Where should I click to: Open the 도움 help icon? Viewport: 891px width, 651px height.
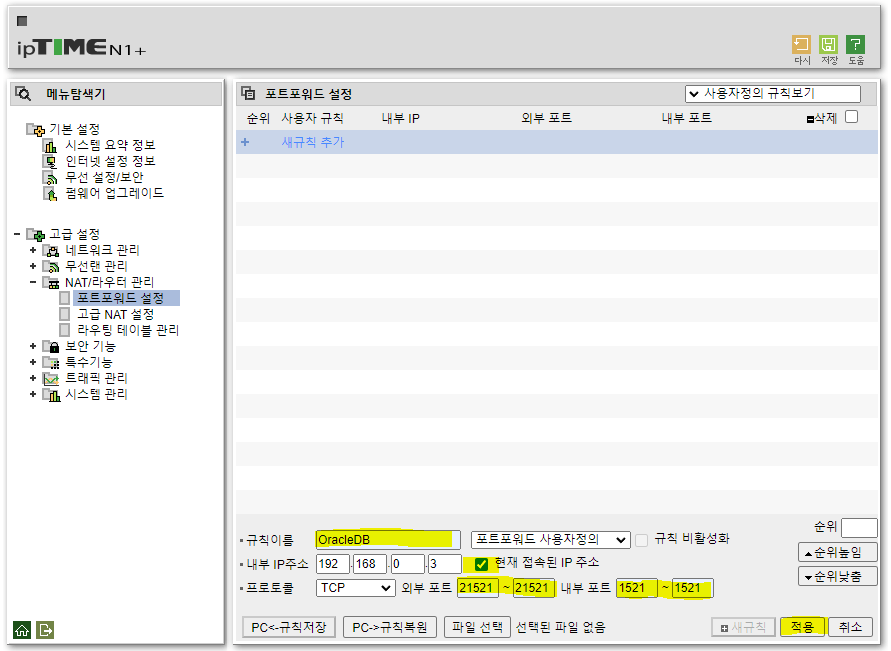click(x=856, y=44)
